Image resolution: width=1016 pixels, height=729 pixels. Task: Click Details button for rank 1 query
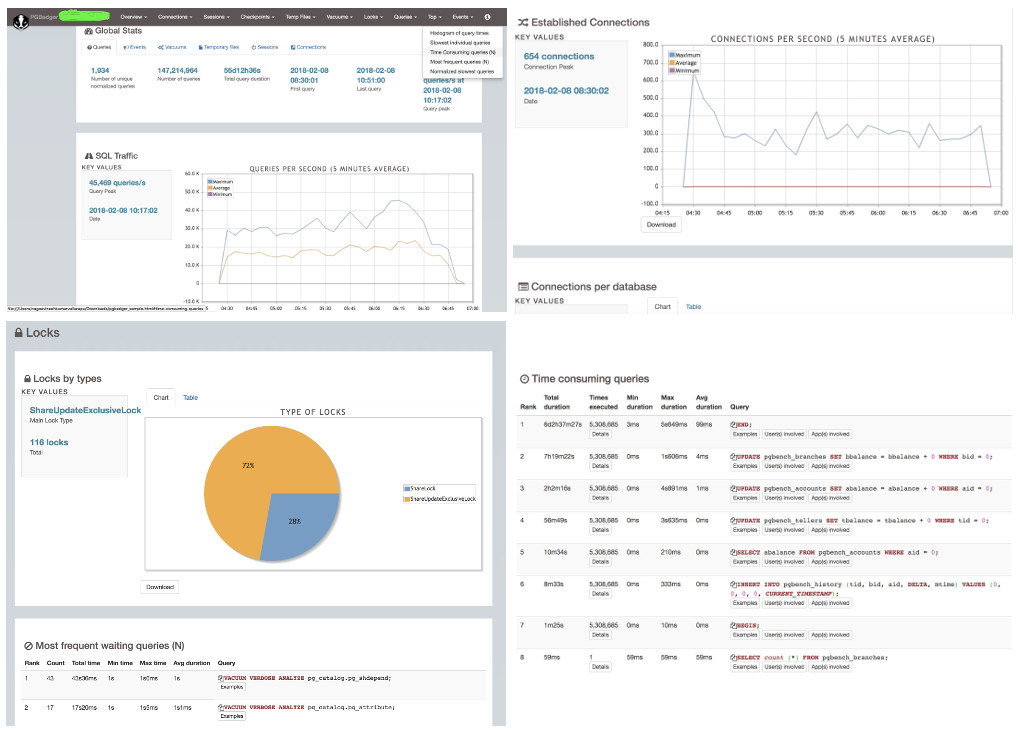pos(600,435)
